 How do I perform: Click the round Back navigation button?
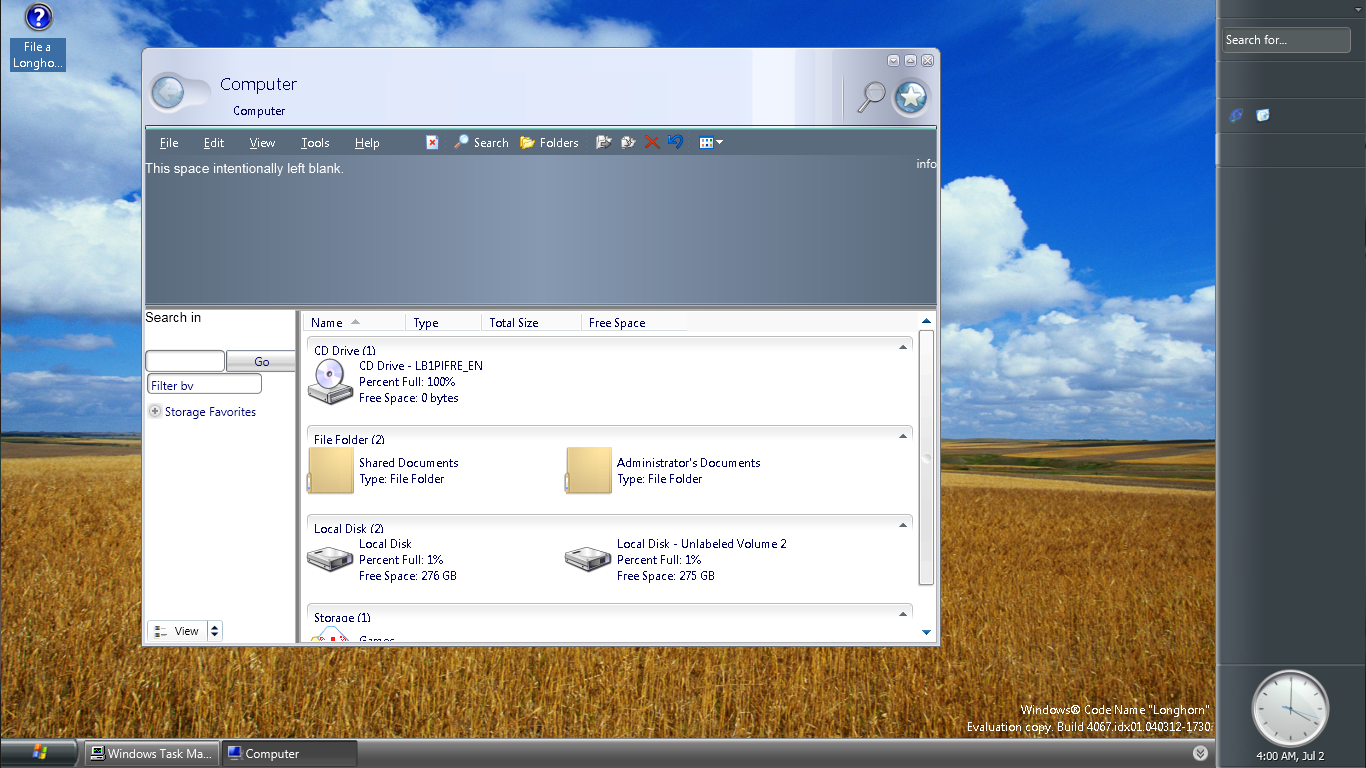pyautogui.click(x=168, y=93)
